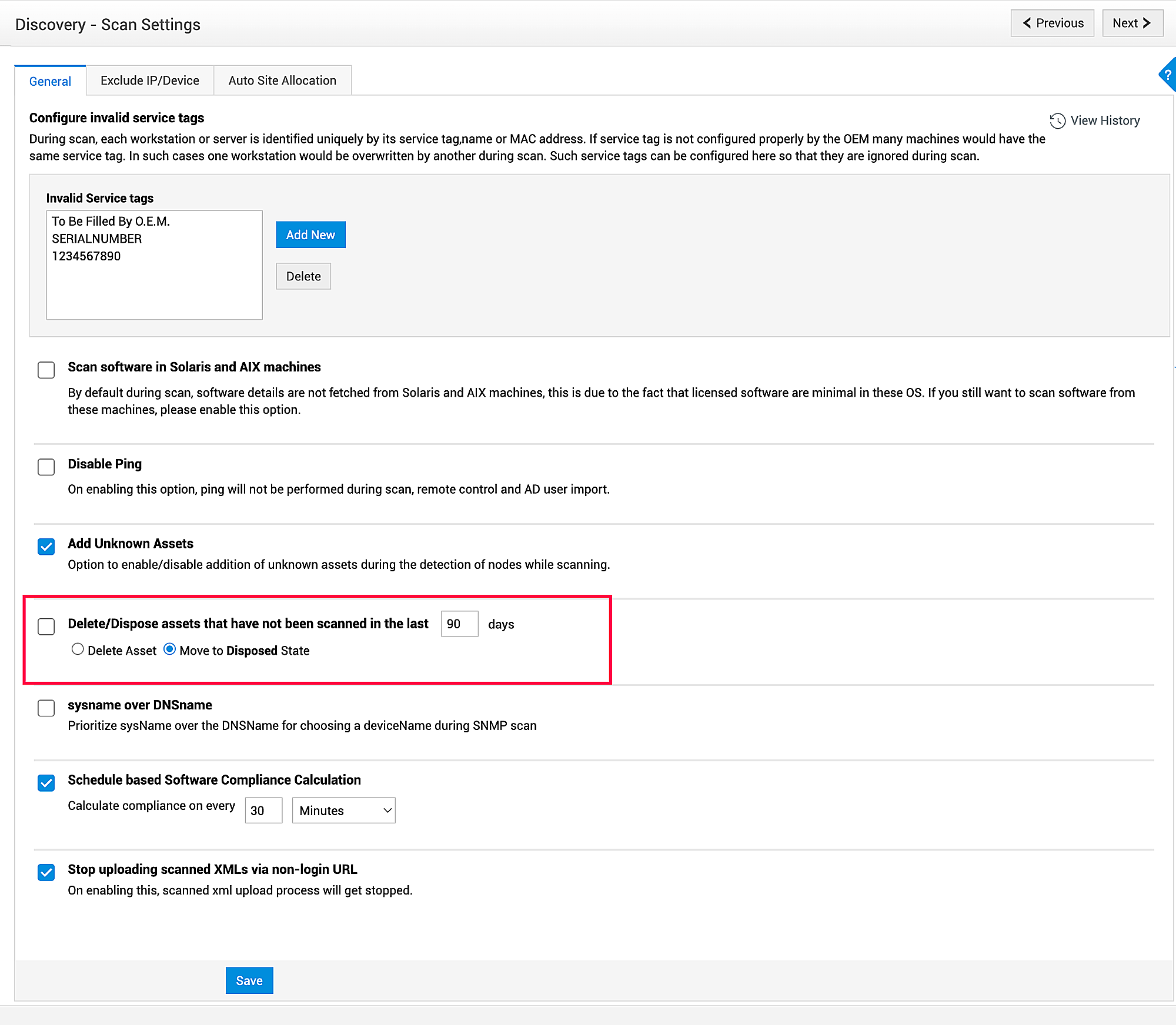Save the scan settings
This screenshot has height=1025, width=1176.
[249, 980]
